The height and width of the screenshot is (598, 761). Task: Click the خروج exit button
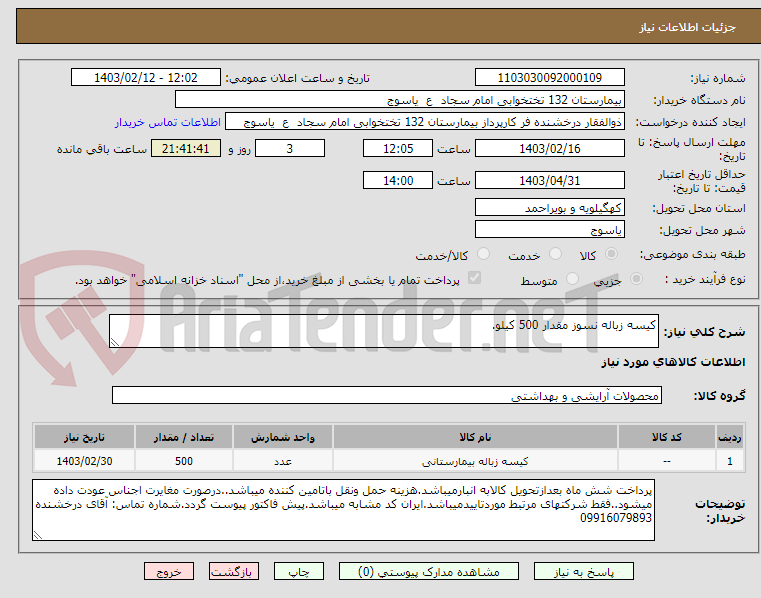pos(168,571)
